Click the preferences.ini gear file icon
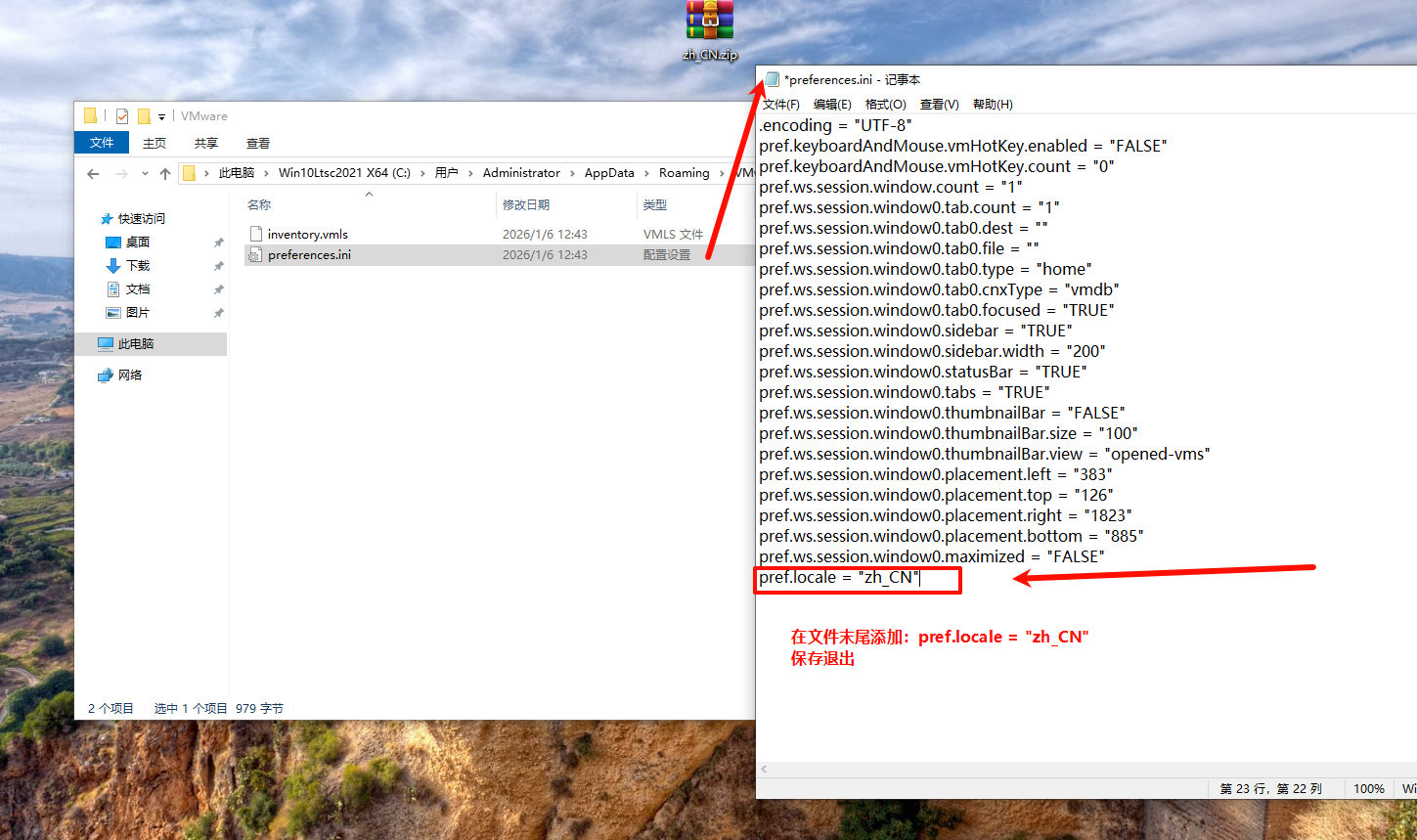The image size is (1417, 840). coord(256,255)
